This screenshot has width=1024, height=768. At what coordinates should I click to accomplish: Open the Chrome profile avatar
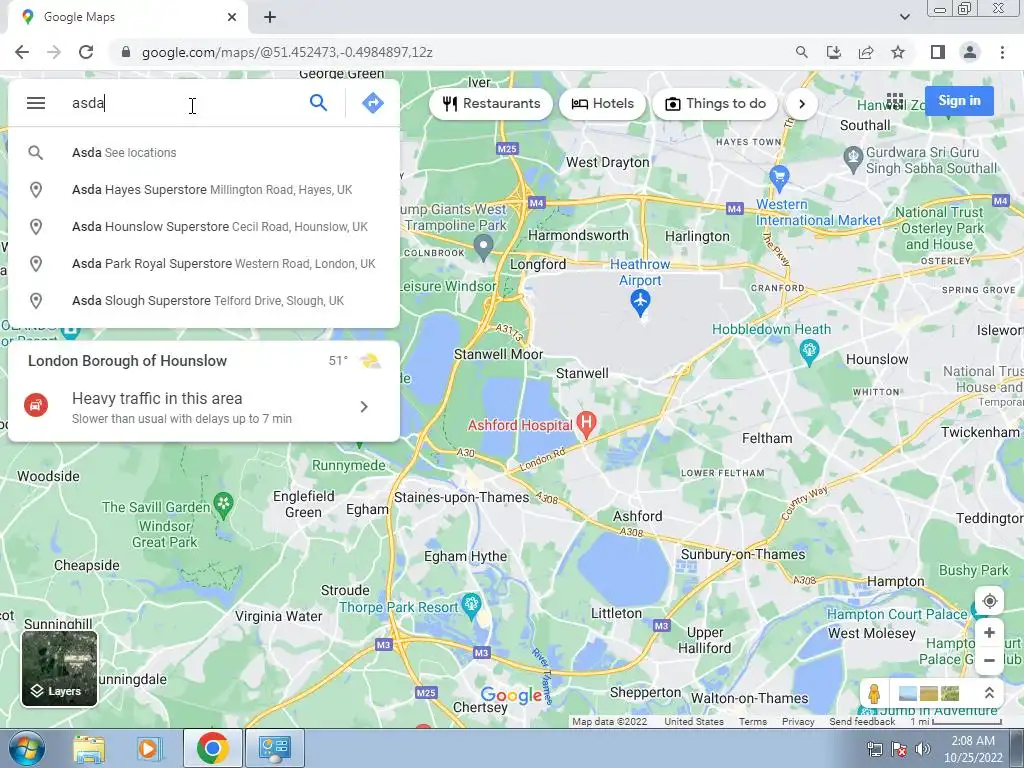(x=970, y=52)
